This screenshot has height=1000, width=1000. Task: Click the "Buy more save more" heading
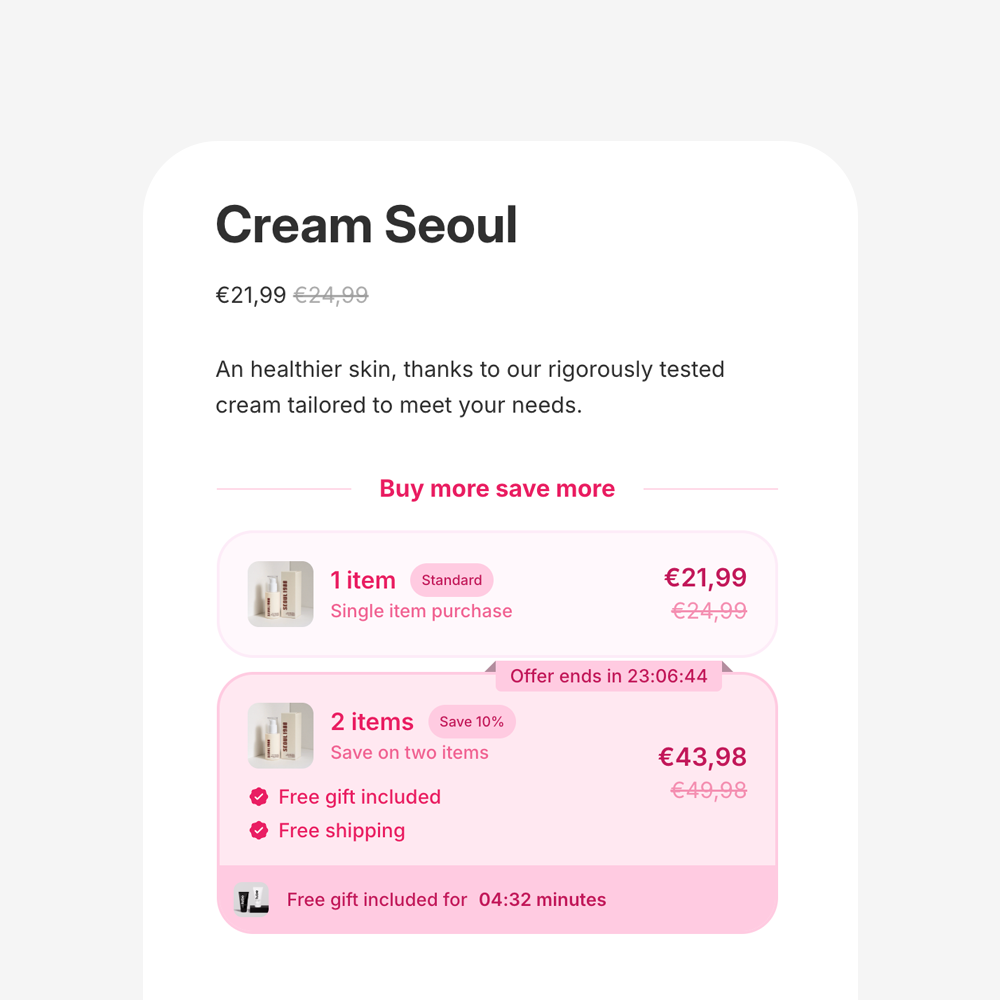[497, 489]
